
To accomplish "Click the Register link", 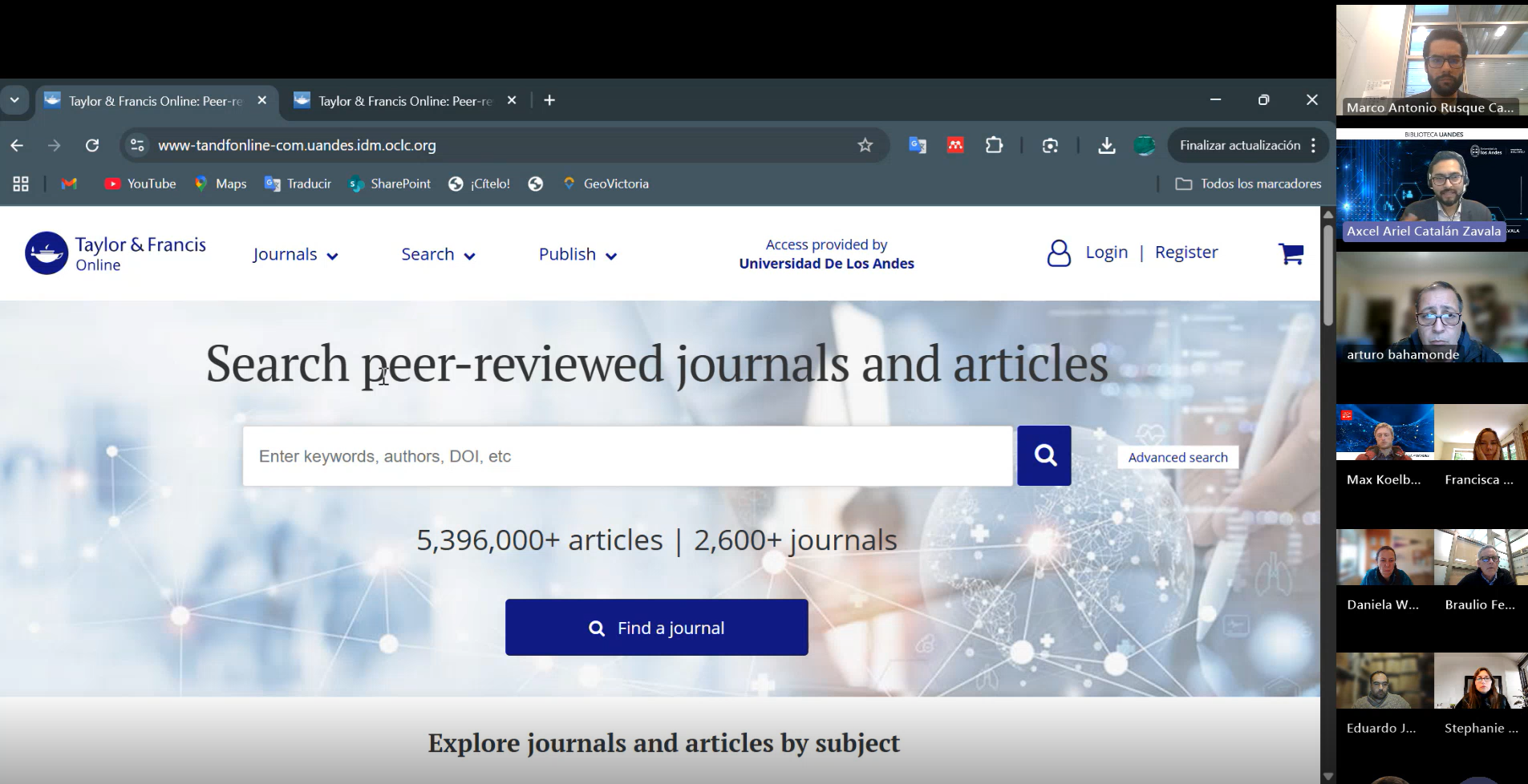I will pos(1186,253).
